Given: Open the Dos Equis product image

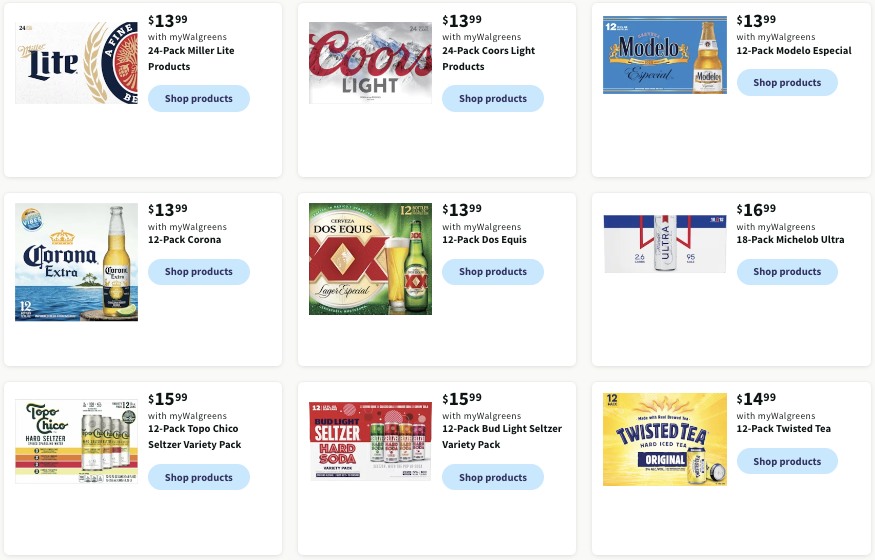Looking at the screenshot, I should (371, 259).
